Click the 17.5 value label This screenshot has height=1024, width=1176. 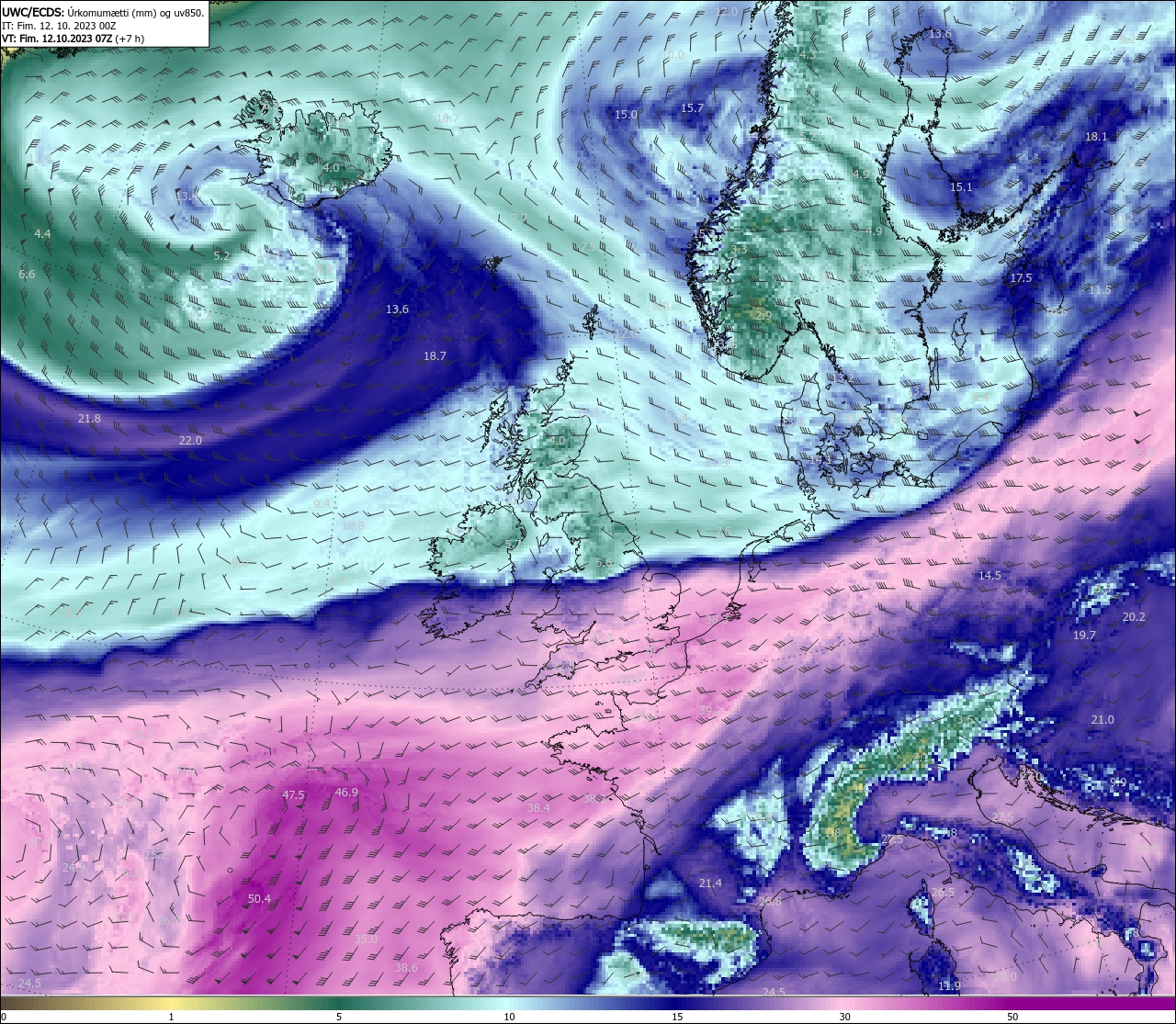tap(1021, 277)
